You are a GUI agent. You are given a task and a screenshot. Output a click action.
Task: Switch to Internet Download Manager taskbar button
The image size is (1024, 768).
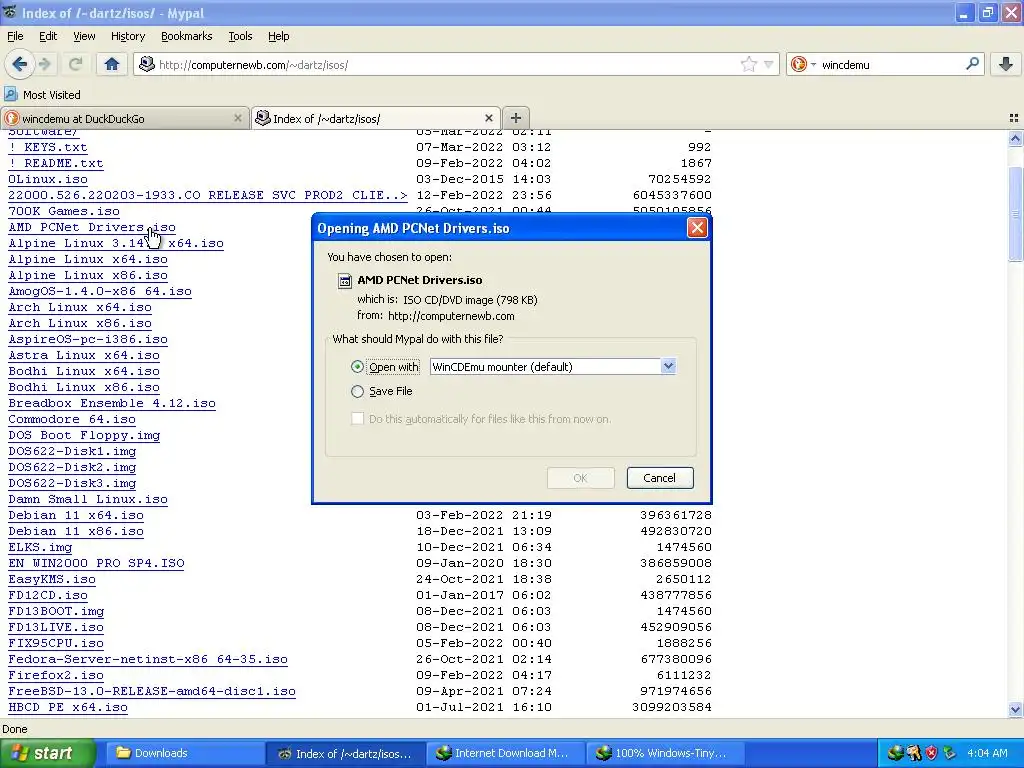coord(504,753)
